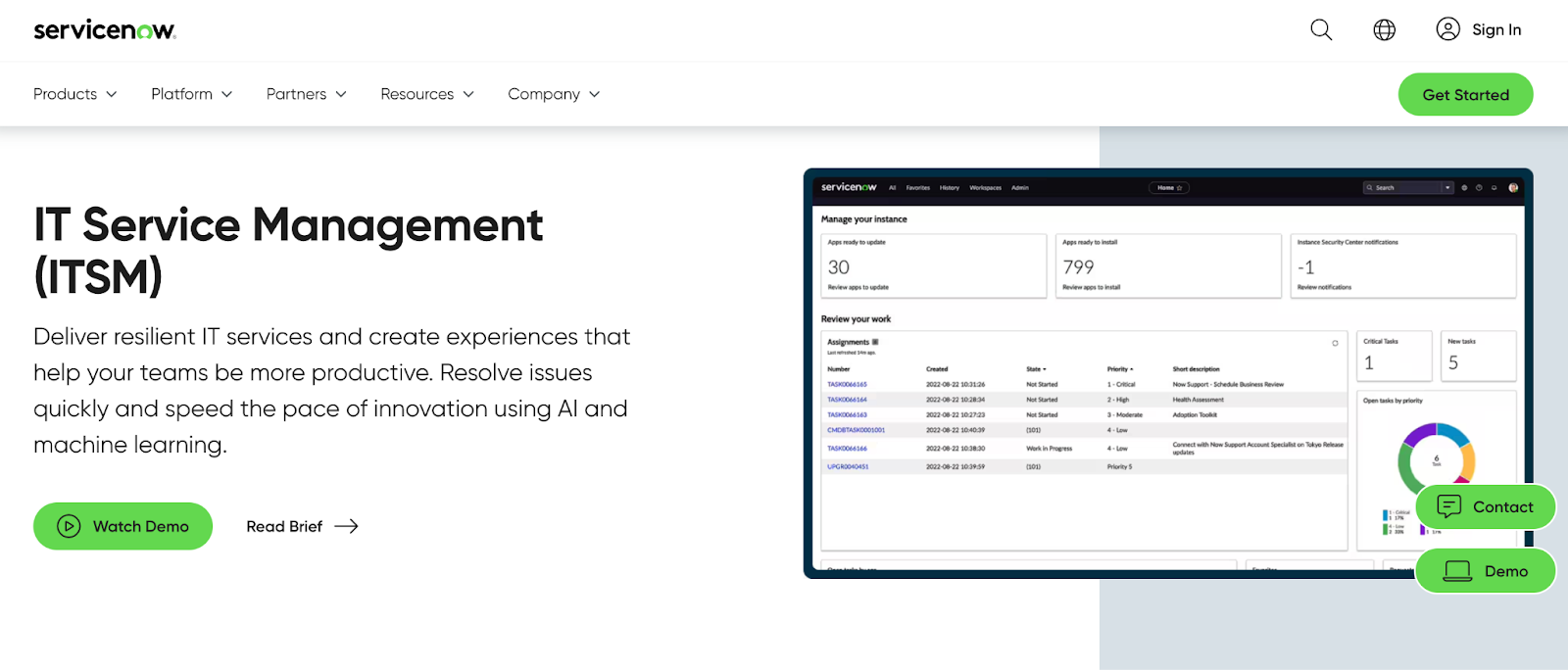Open task TASK0066164 link
The height and width of the screenshot is (670, 1568).
(x=847, y=400)
